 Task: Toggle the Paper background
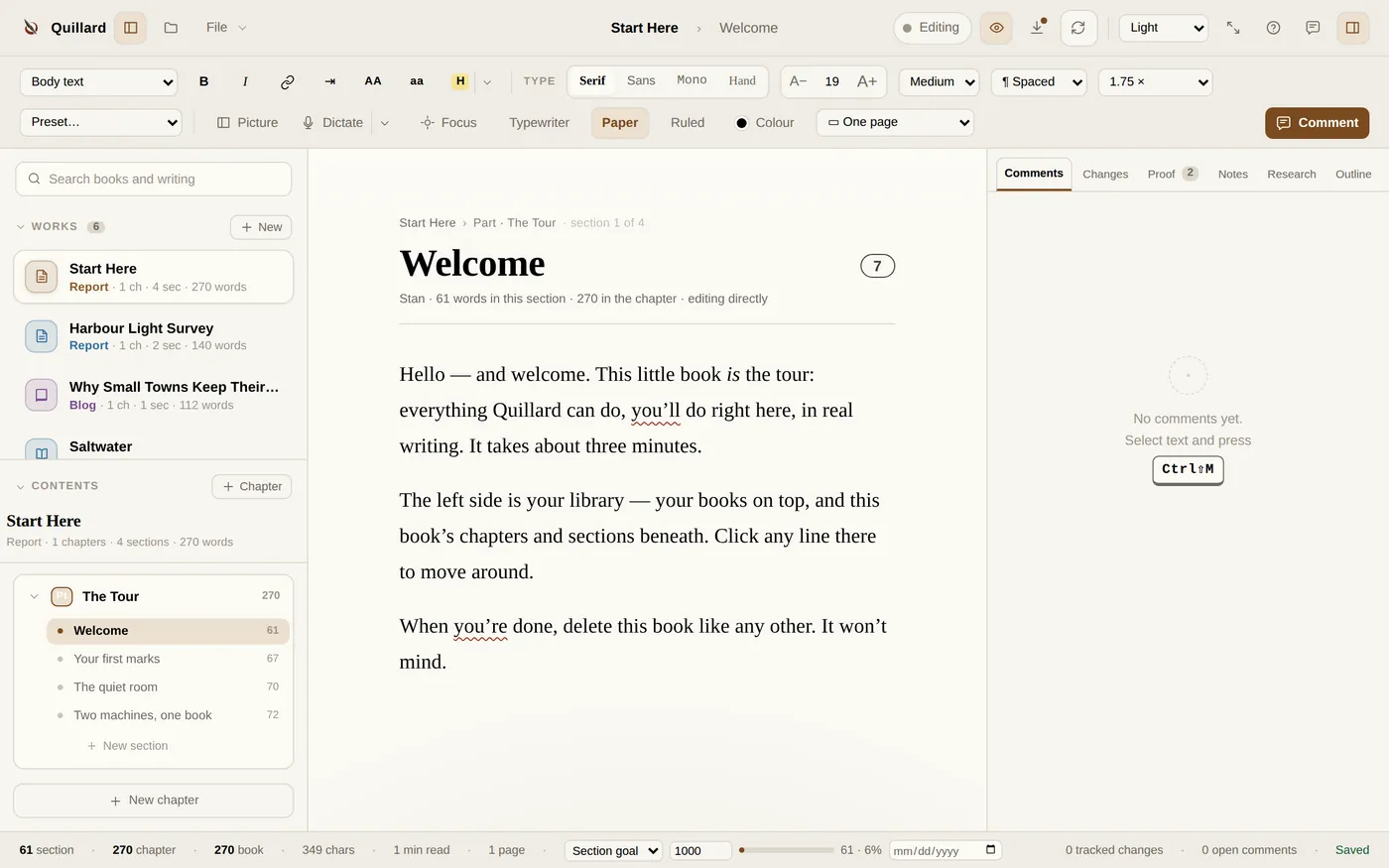pyautogui.click(x=620, y=122)
